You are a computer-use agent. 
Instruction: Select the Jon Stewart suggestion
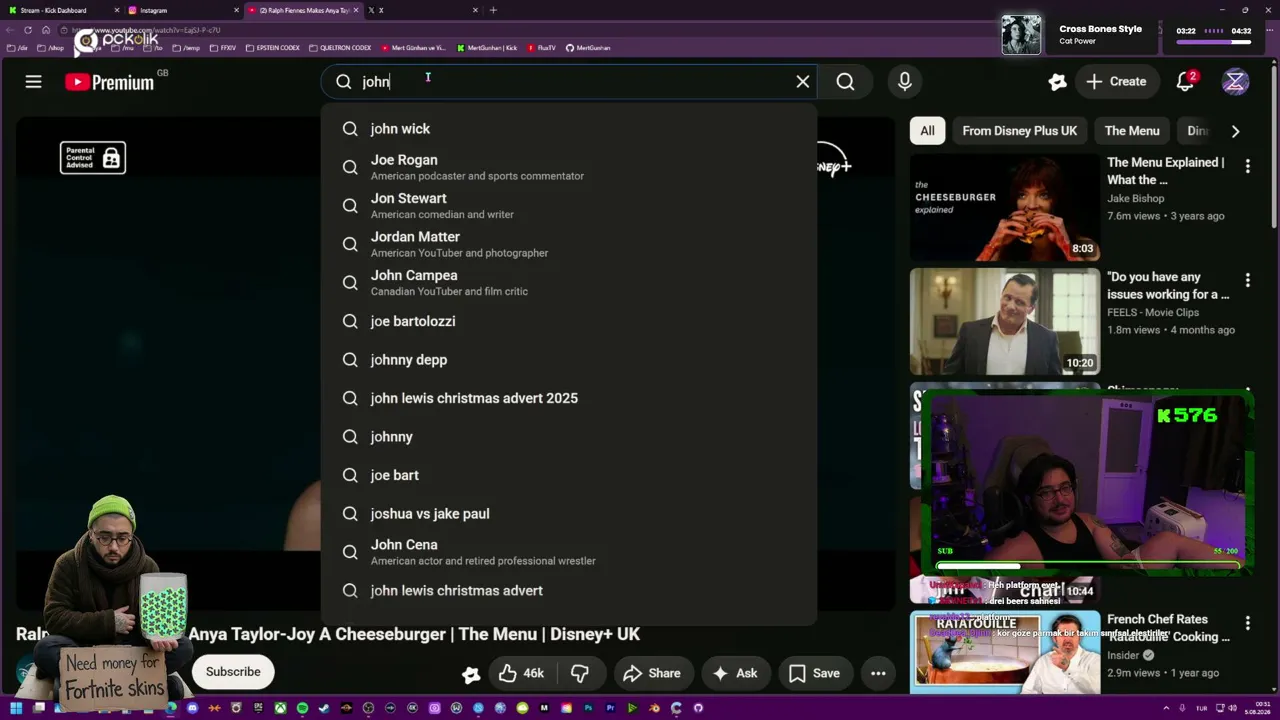(x=568, y=205)
